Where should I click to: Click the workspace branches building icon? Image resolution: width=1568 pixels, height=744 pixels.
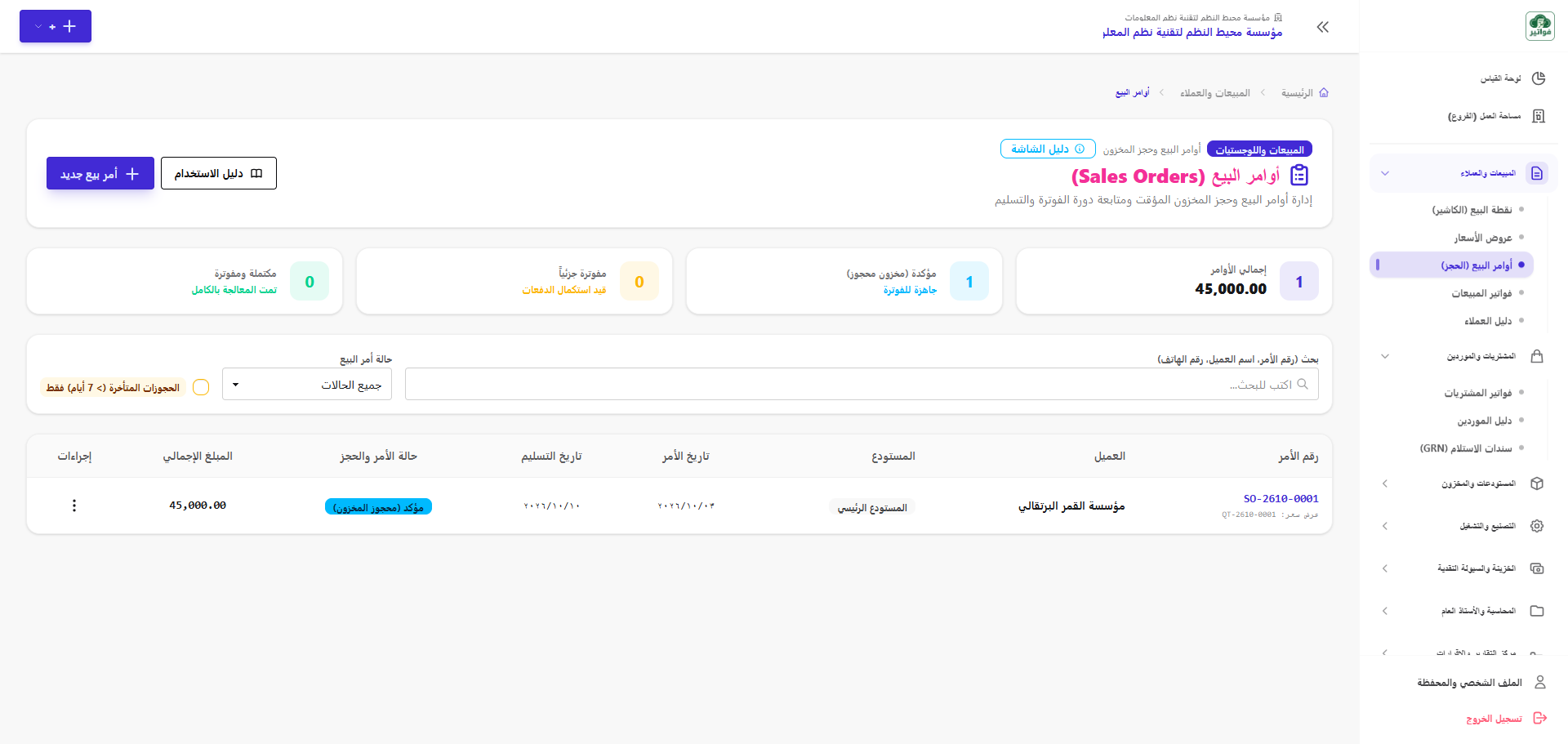1538,116
